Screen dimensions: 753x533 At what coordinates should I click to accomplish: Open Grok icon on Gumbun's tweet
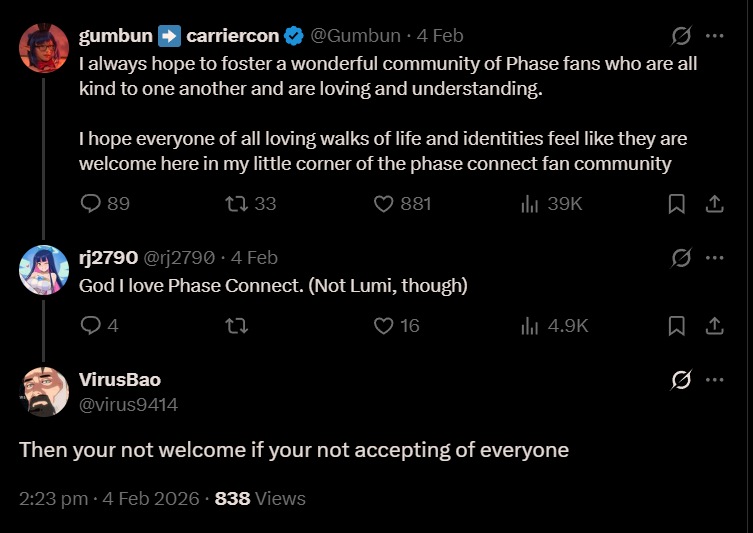click(x=681, y=36)
